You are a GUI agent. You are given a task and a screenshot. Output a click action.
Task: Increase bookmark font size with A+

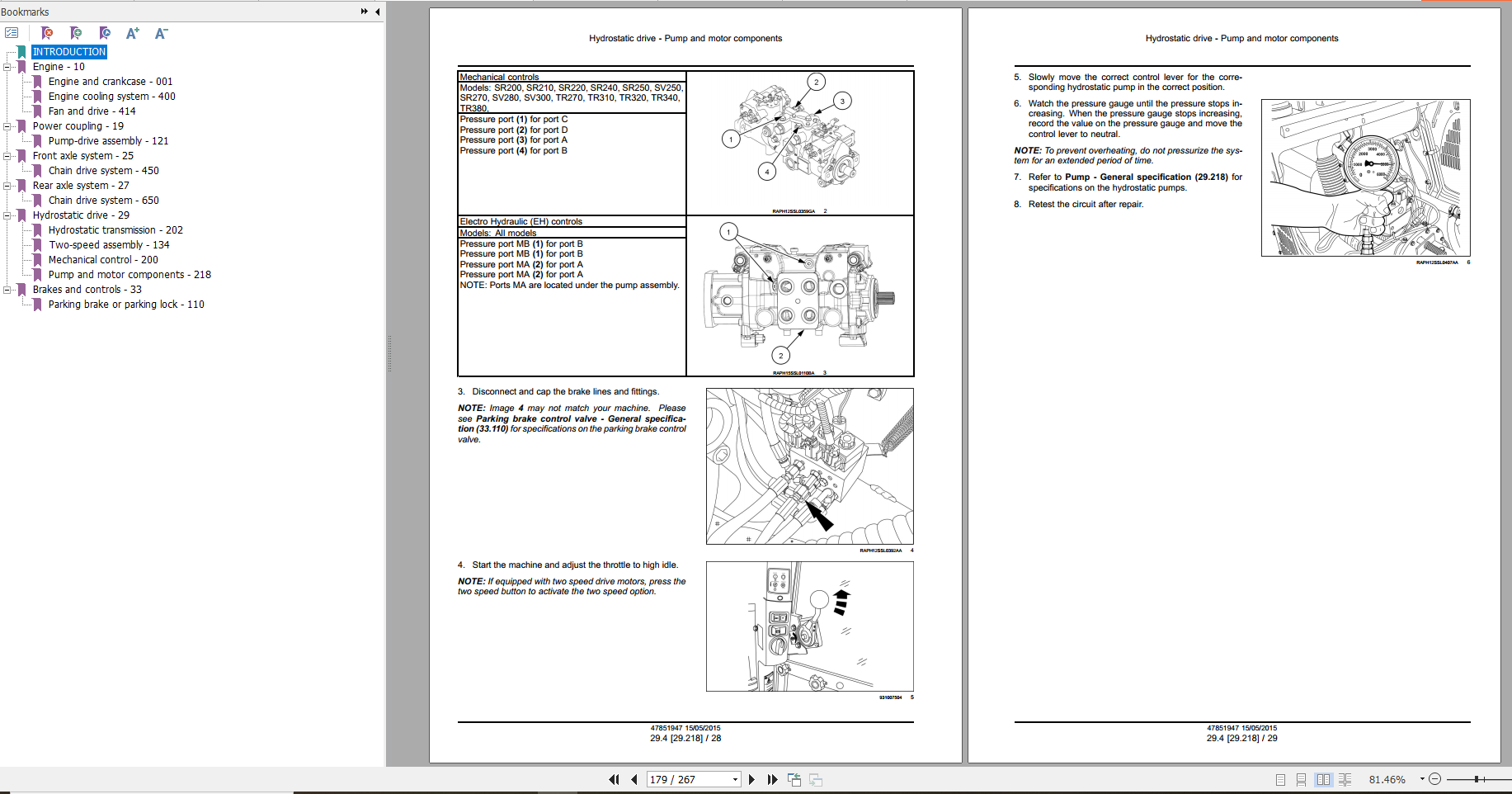132,33
